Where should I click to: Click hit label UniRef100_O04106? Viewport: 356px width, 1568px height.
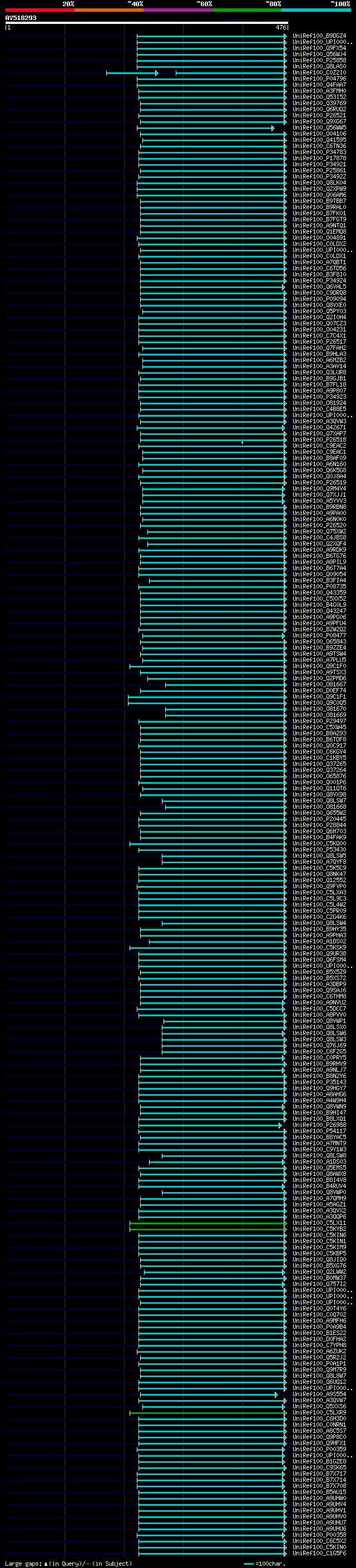(x=319, y=133)
